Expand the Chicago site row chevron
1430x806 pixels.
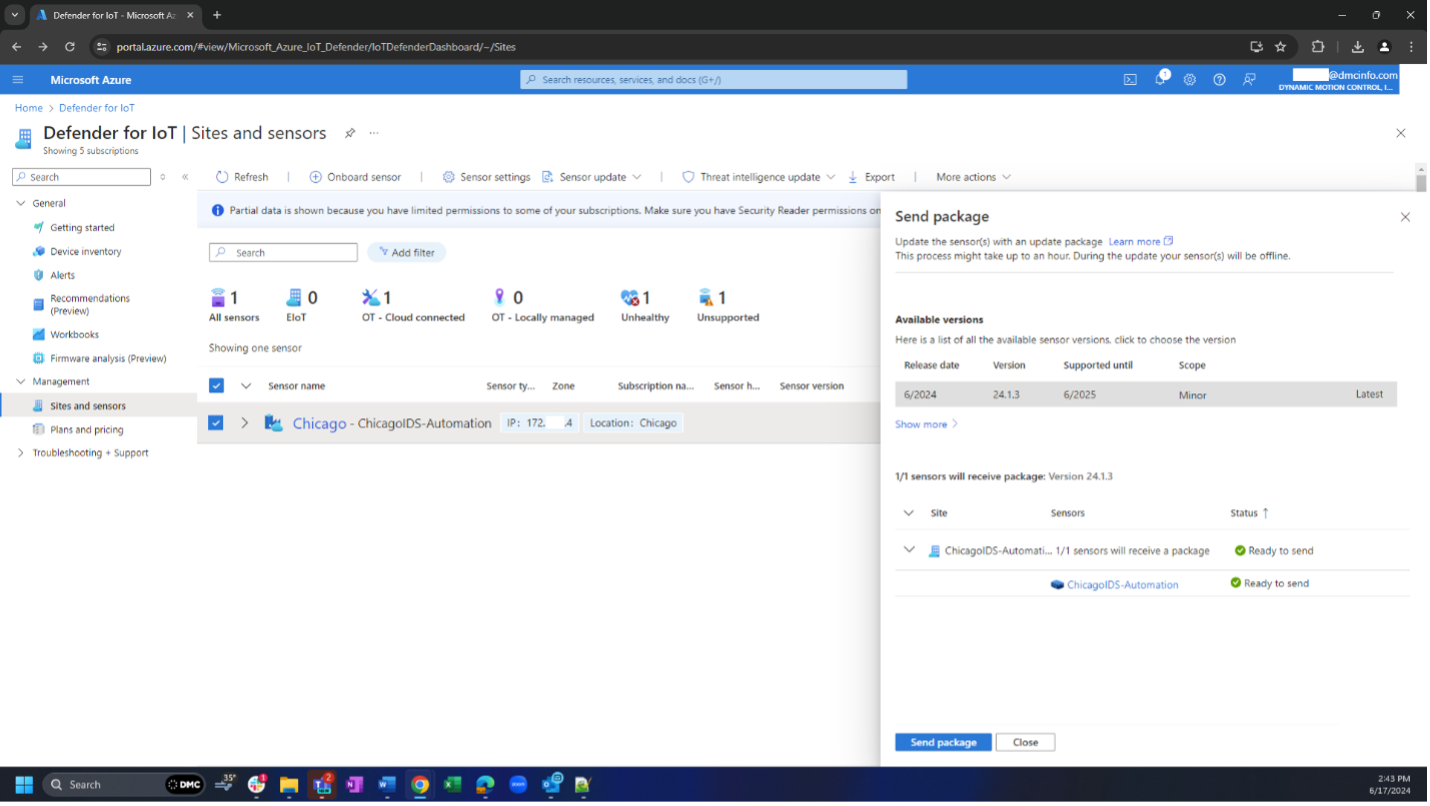(245, 423)
